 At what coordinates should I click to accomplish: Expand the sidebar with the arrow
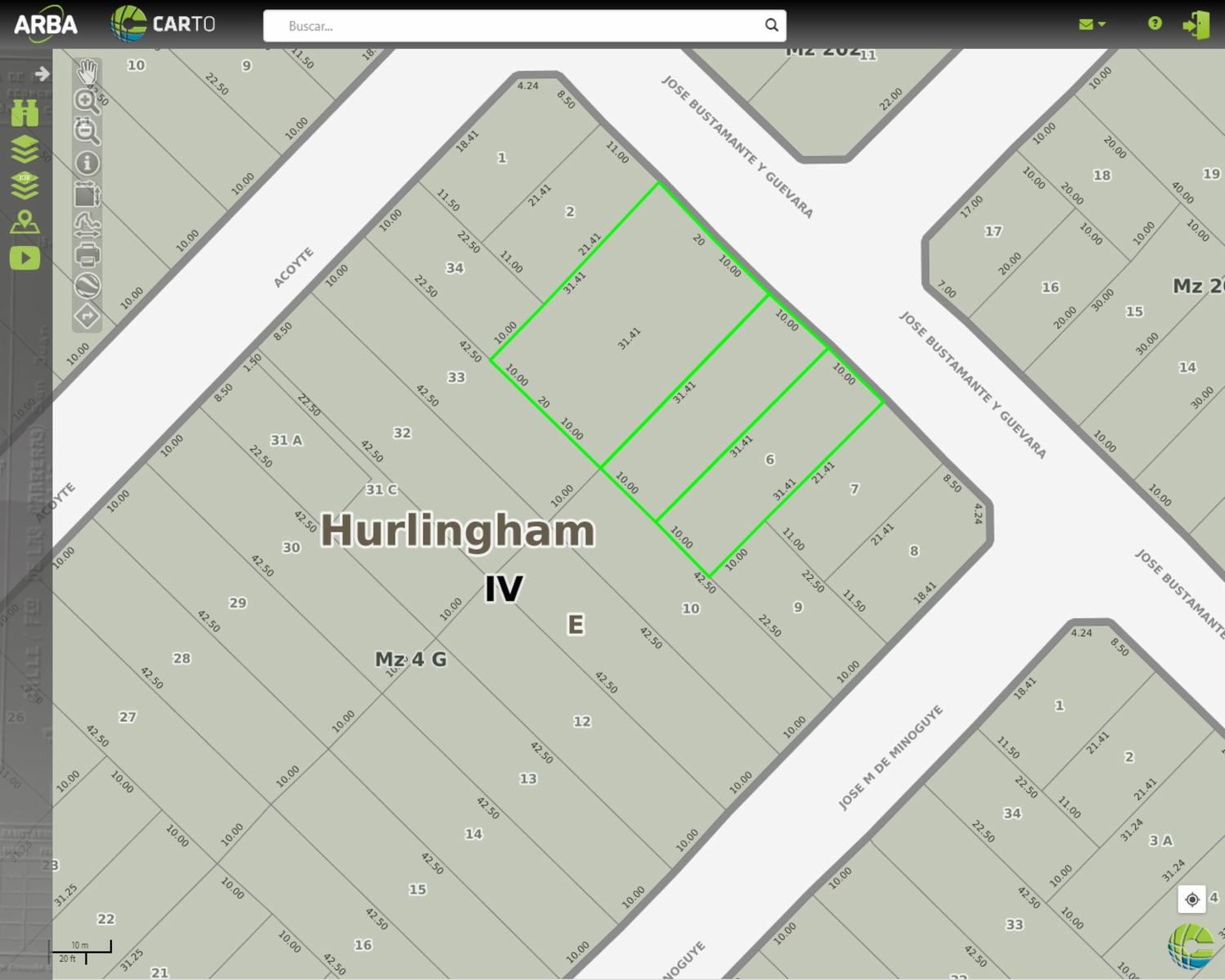pos(42,74)
